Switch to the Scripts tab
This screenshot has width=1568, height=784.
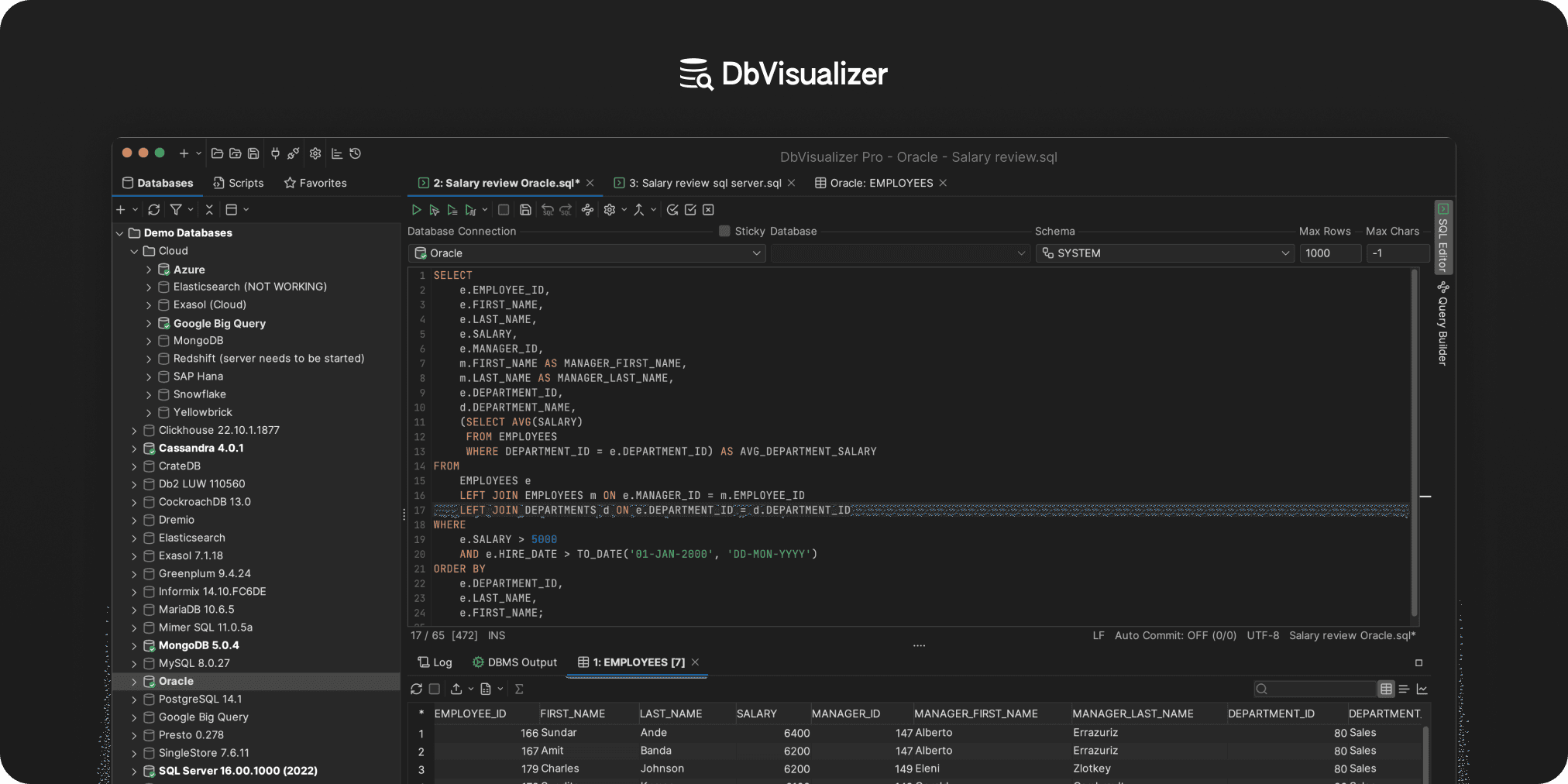coord(239,184)
